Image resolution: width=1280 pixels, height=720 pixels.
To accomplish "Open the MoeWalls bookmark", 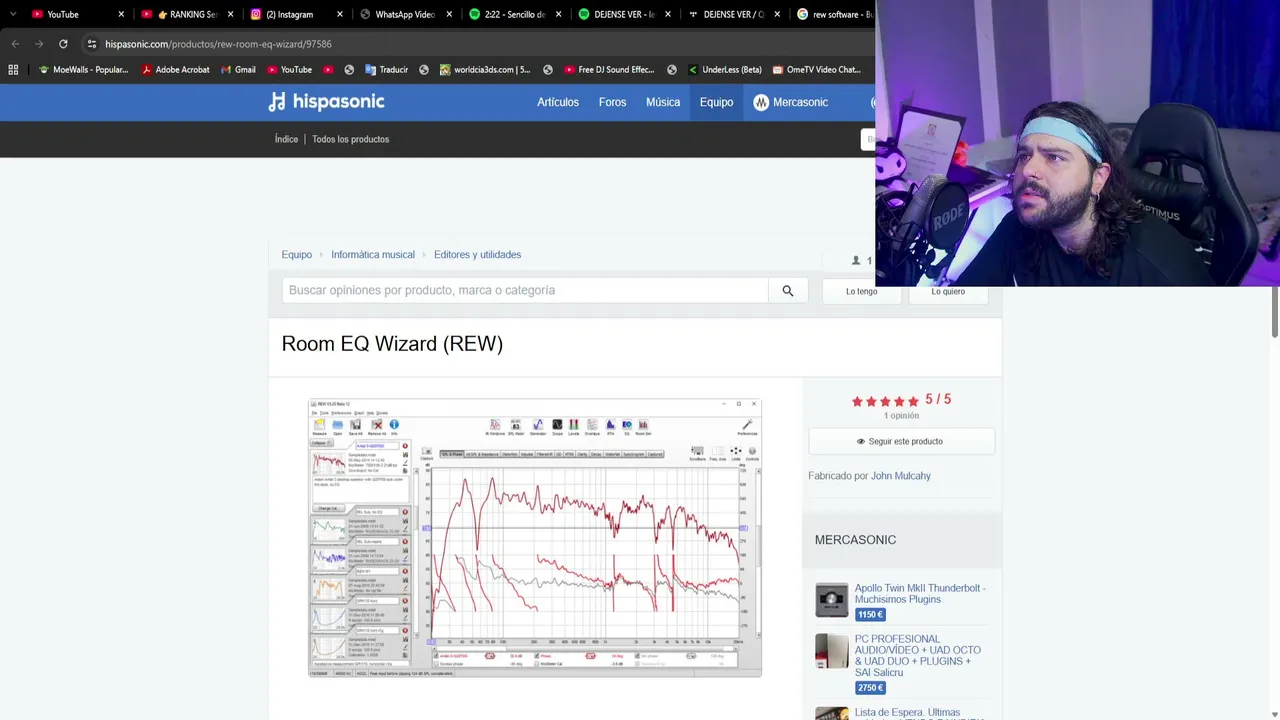I will 83,70.
